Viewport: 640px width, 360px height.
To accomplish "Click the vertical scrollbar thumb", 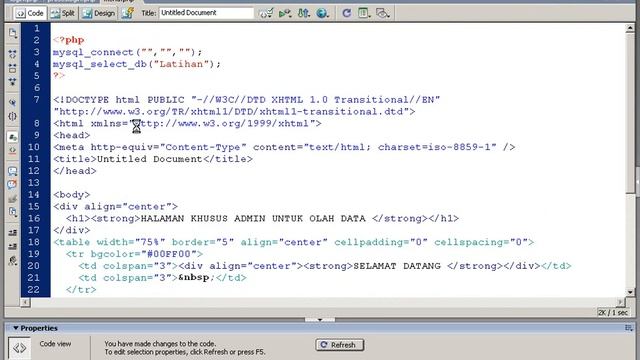I will pos(630,113).
